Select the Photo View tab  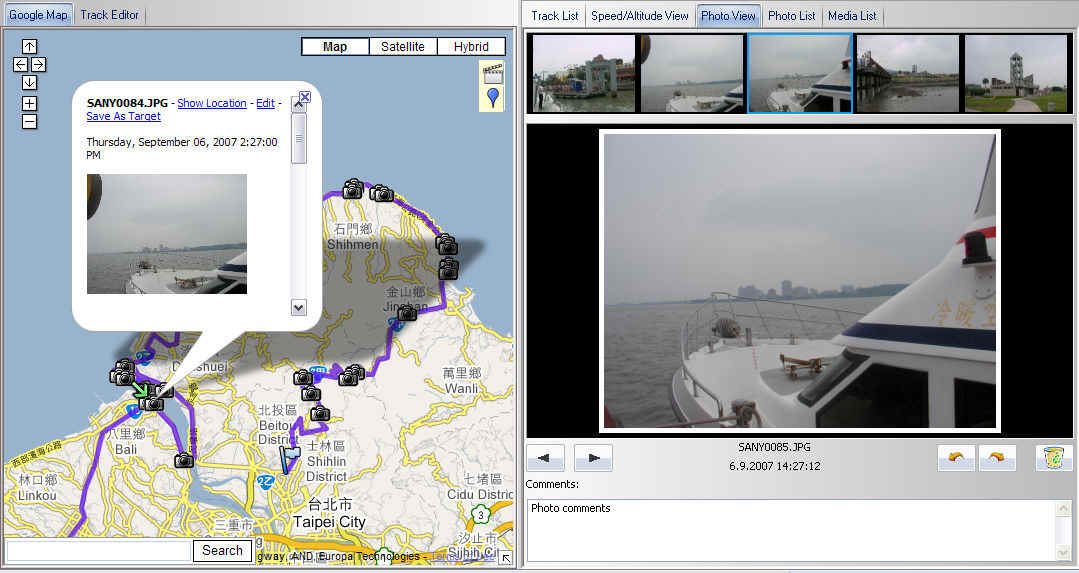(x=728, y=15)
